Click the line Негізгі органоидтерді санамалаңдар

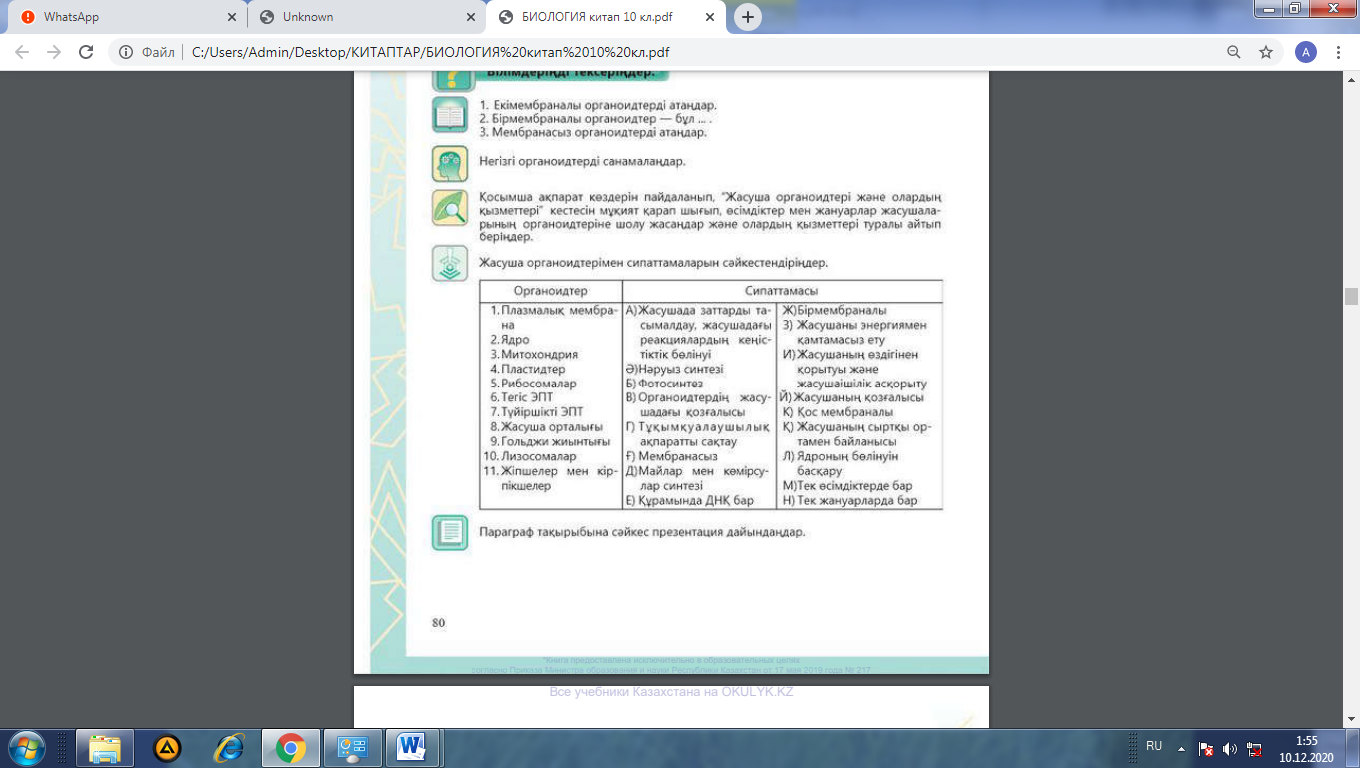[582, 160]
